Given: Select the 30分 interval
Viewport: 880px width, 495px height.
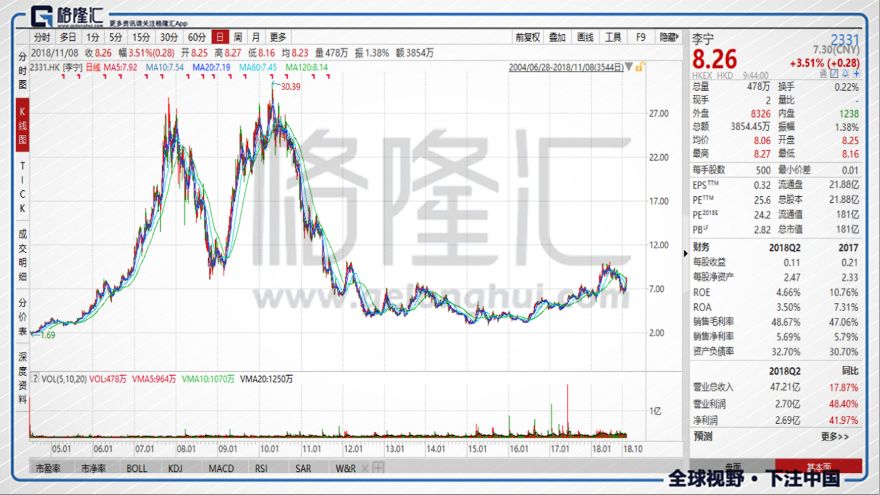Looking at the screenshot, I should pos(169,37).
